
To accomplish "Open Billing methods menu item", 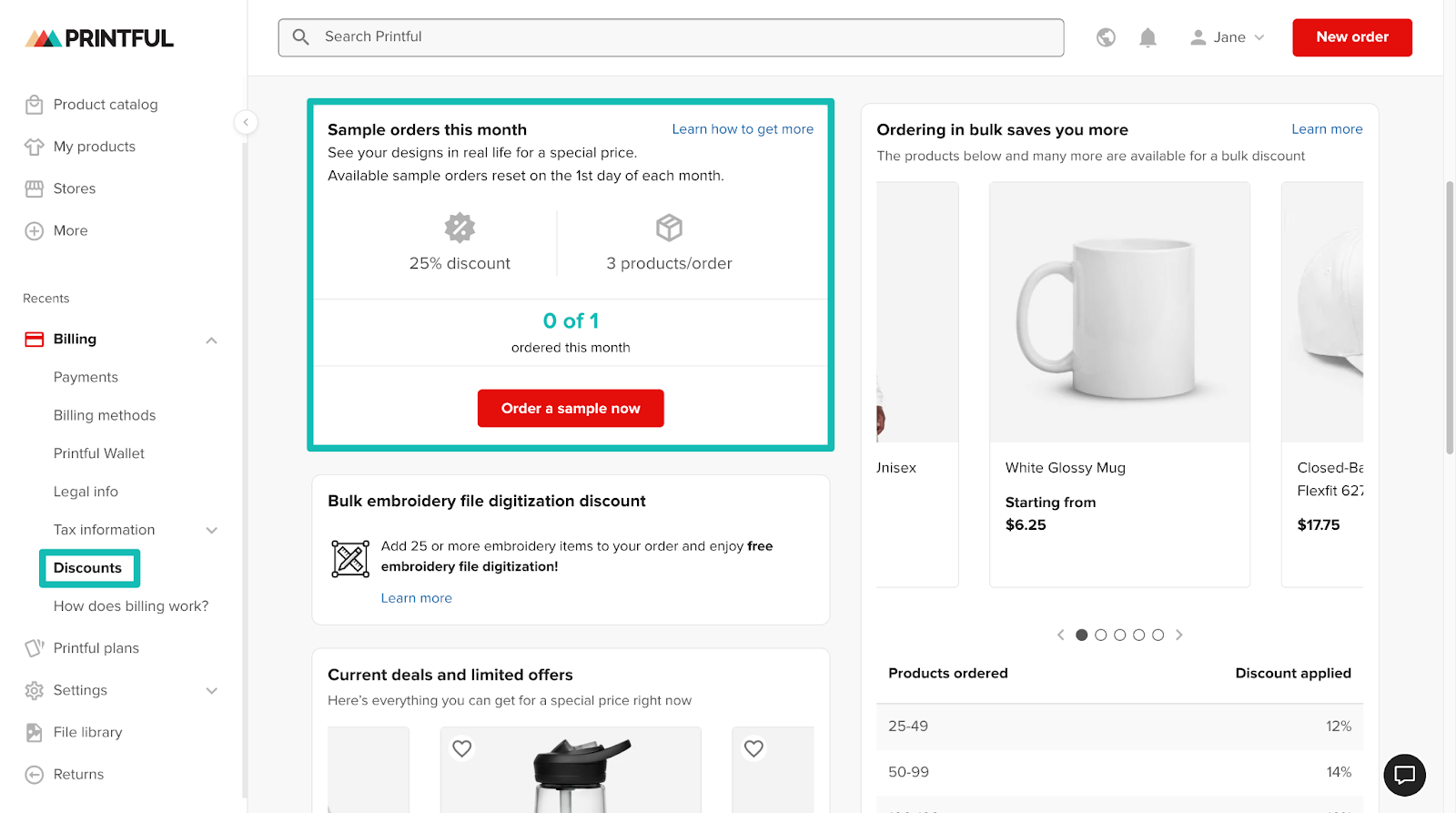I will coord(105,415).
